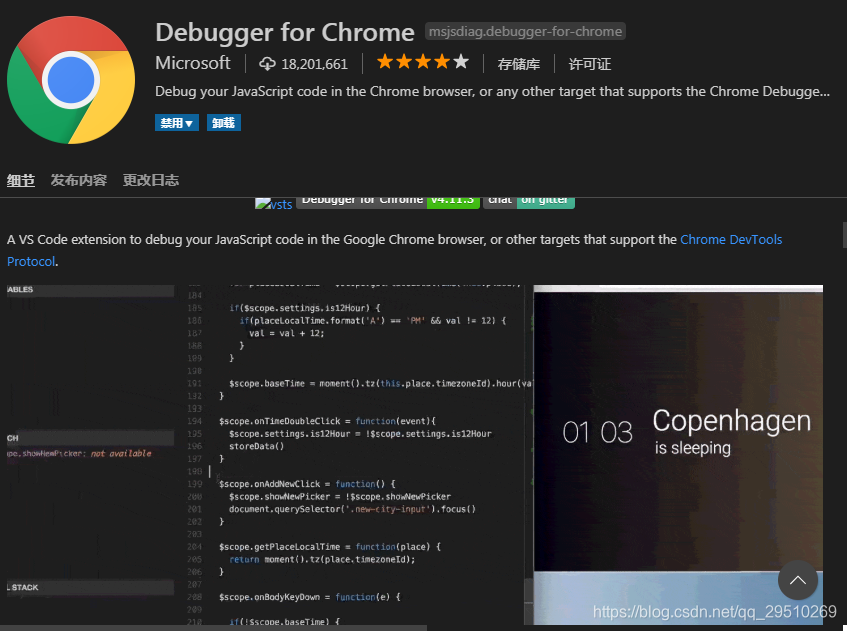Click the vertical scrollbar thumb
847x631 pixels.
(x=844, y=234)
